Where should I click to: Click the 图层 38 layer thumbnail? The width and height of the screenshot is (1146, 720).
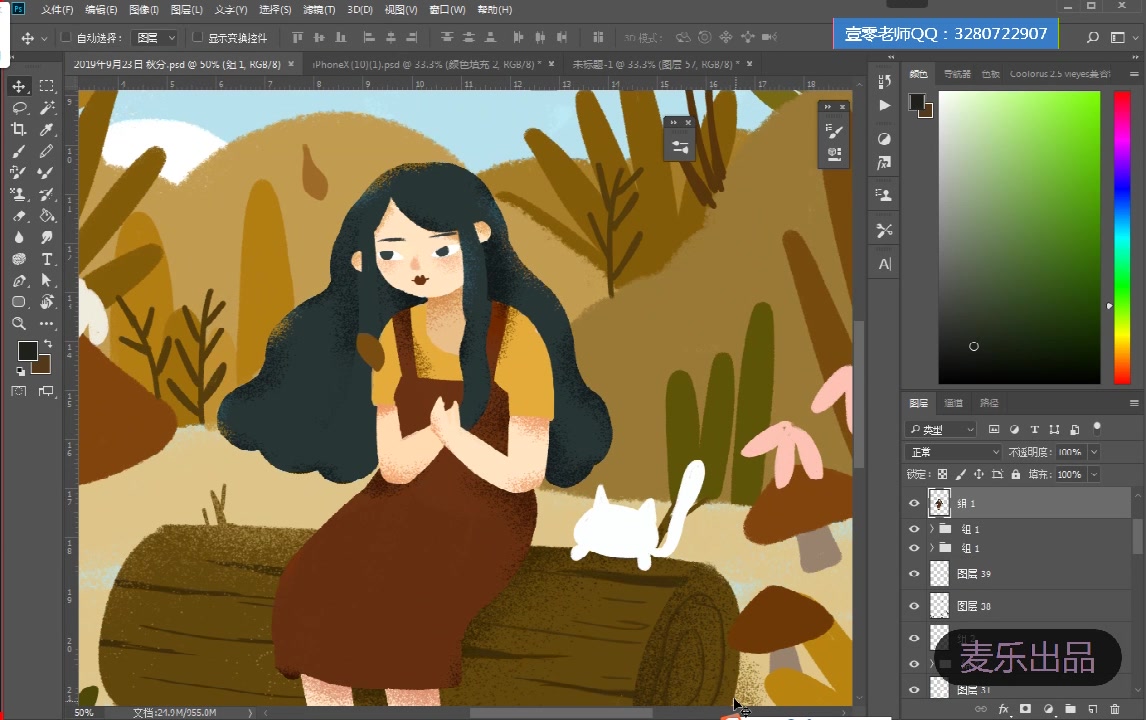tap(939, 605)
